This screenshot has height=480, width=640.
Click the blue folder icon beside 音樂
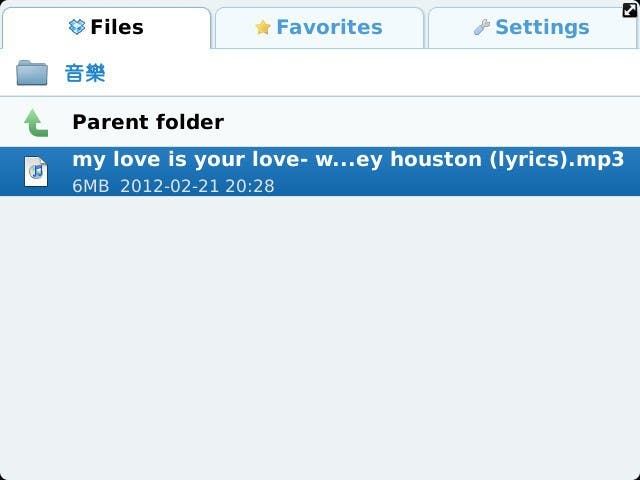[32, 73]
